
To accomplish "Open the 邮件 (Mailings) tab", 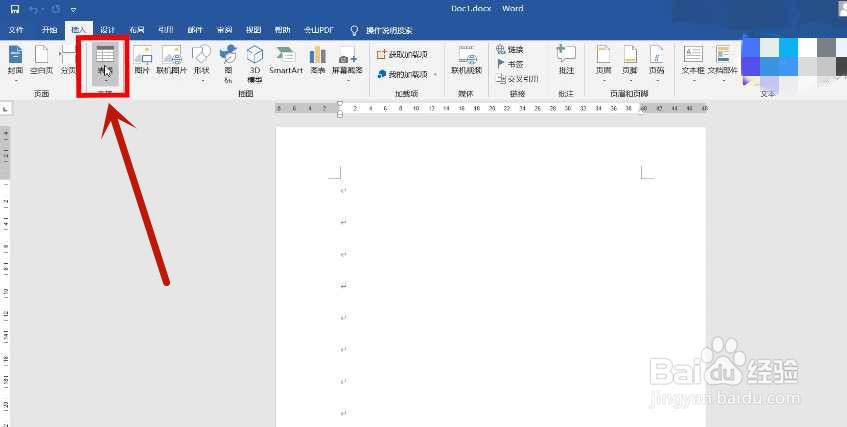I will [194, 30].
